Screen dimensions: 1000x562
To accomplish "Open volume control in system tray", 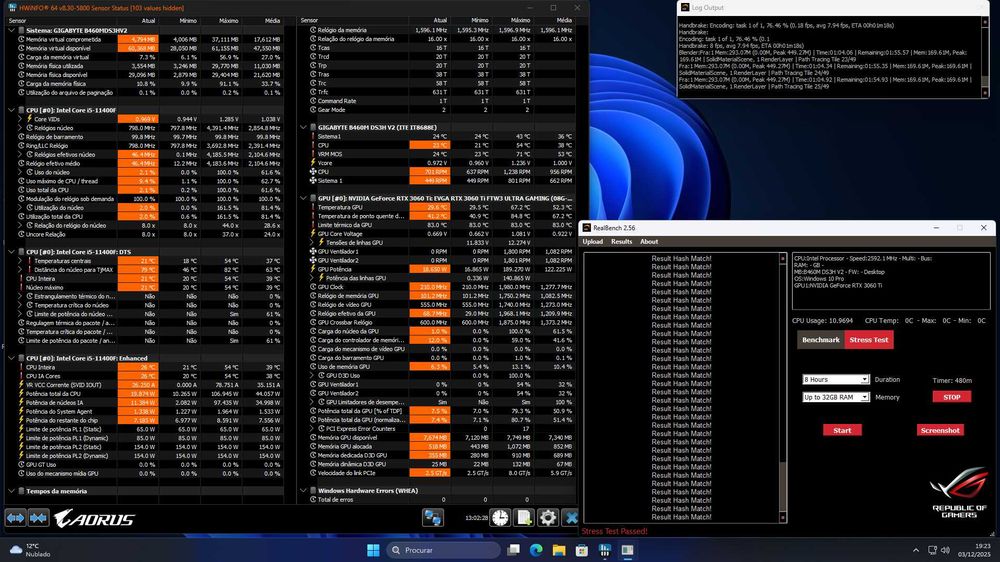I will 945,550.
